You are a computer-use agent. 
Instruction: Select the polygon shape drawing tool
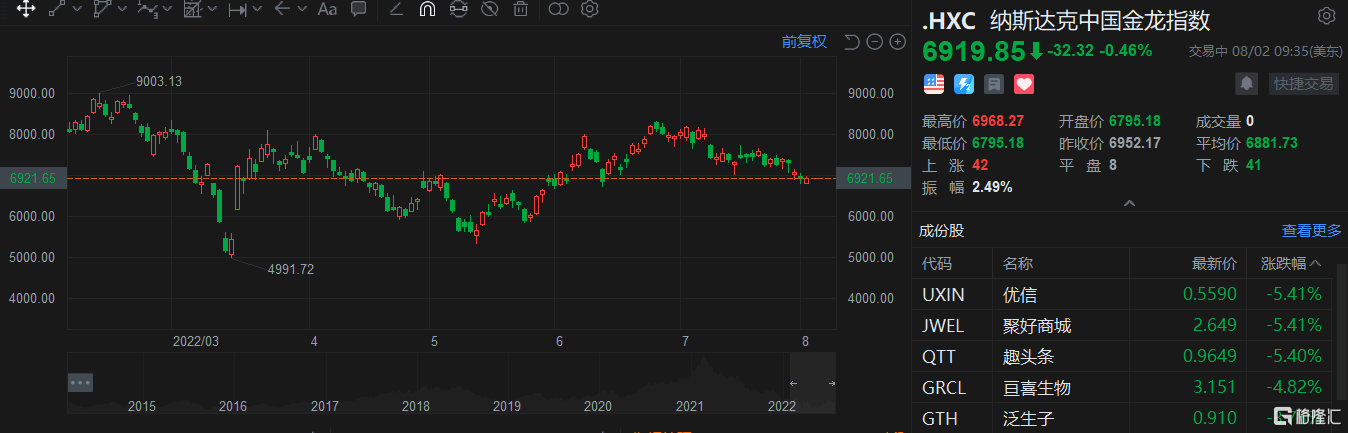point(101,10)
